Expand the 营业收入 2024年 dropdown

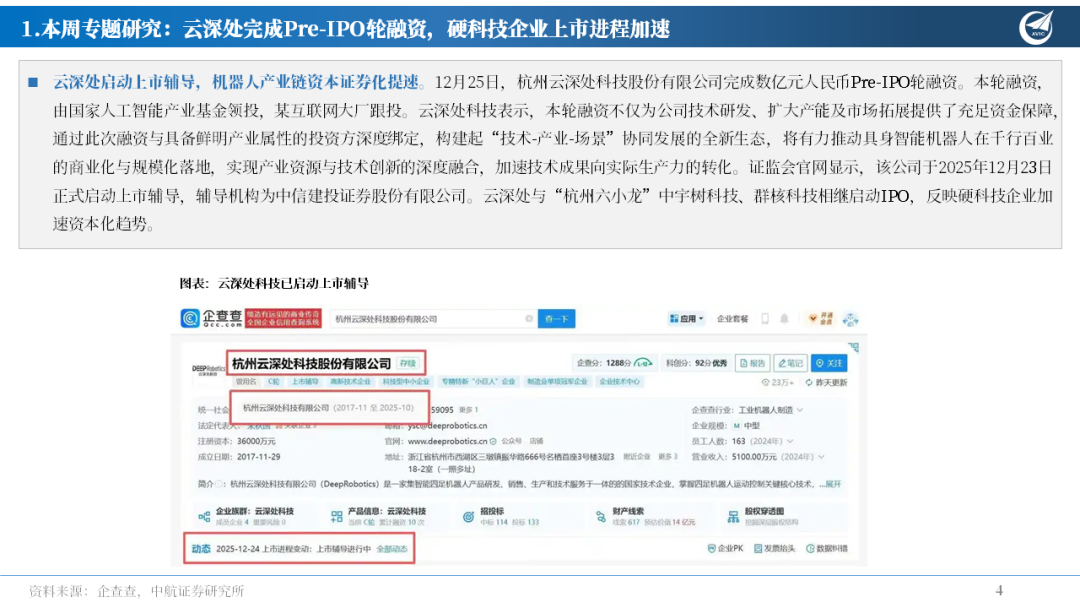(822, 457)
